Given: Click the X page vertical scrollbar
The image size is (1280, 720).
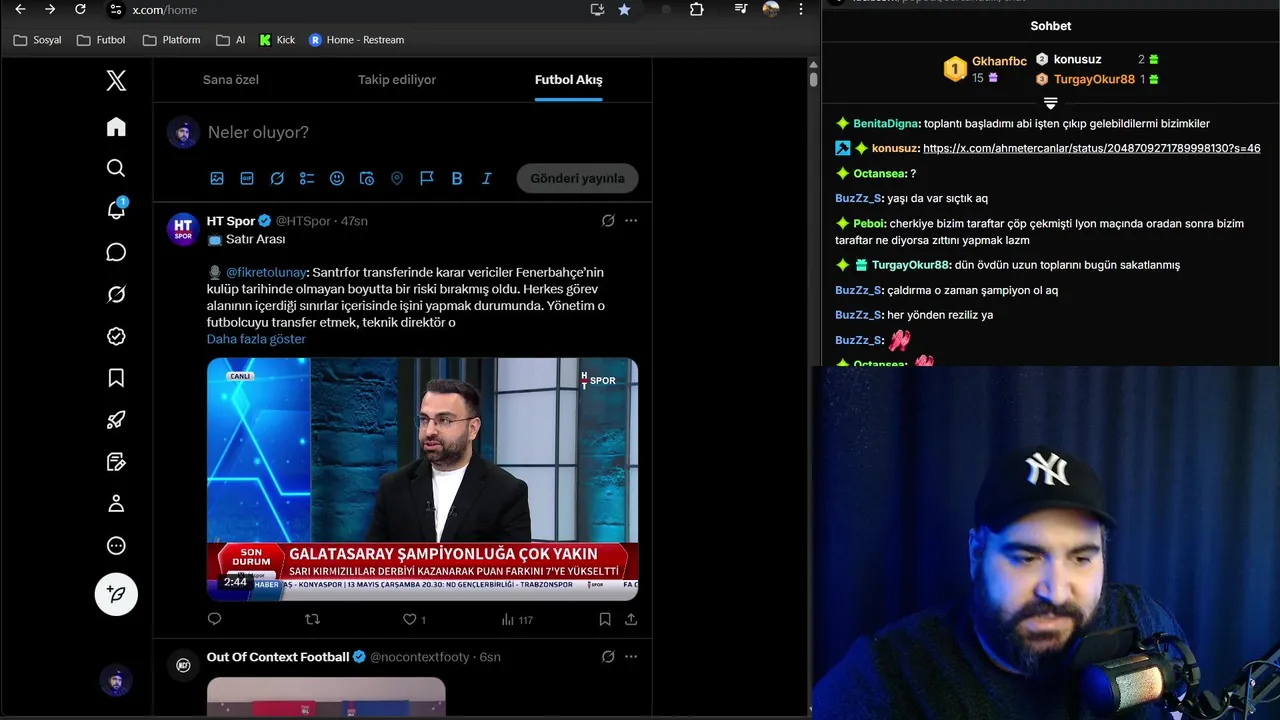Looking at the screenshot, I should [814, 80].
